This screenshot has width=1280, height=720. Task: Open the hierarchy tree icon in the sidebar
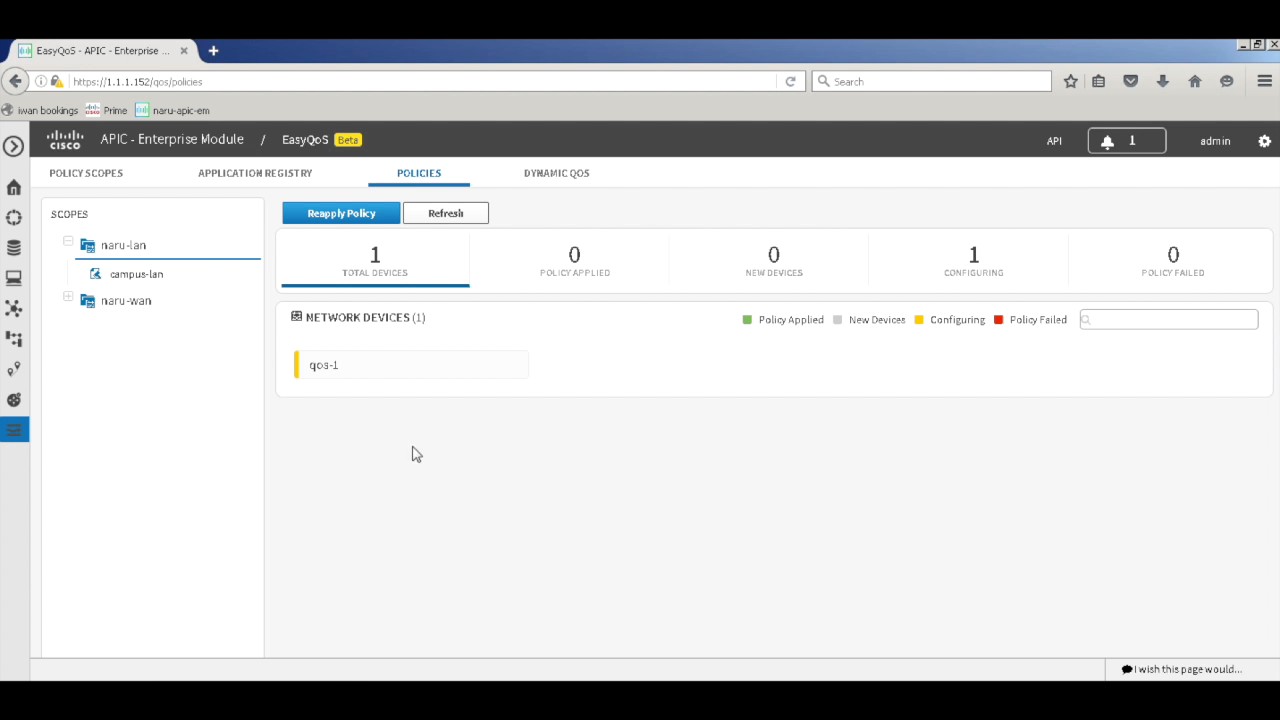pyautogui.click(x=14, y=339)
